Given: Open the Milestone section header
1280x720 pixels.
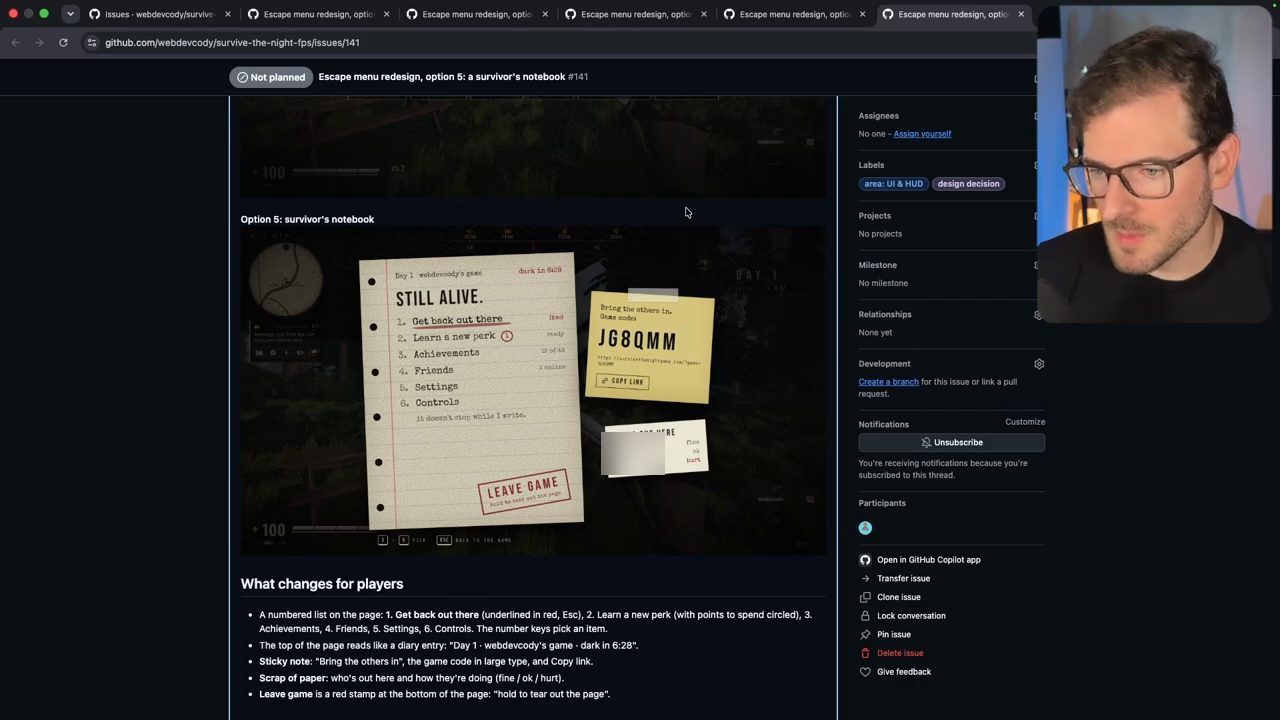Looking at the screenshot, I should coord(877,265).
